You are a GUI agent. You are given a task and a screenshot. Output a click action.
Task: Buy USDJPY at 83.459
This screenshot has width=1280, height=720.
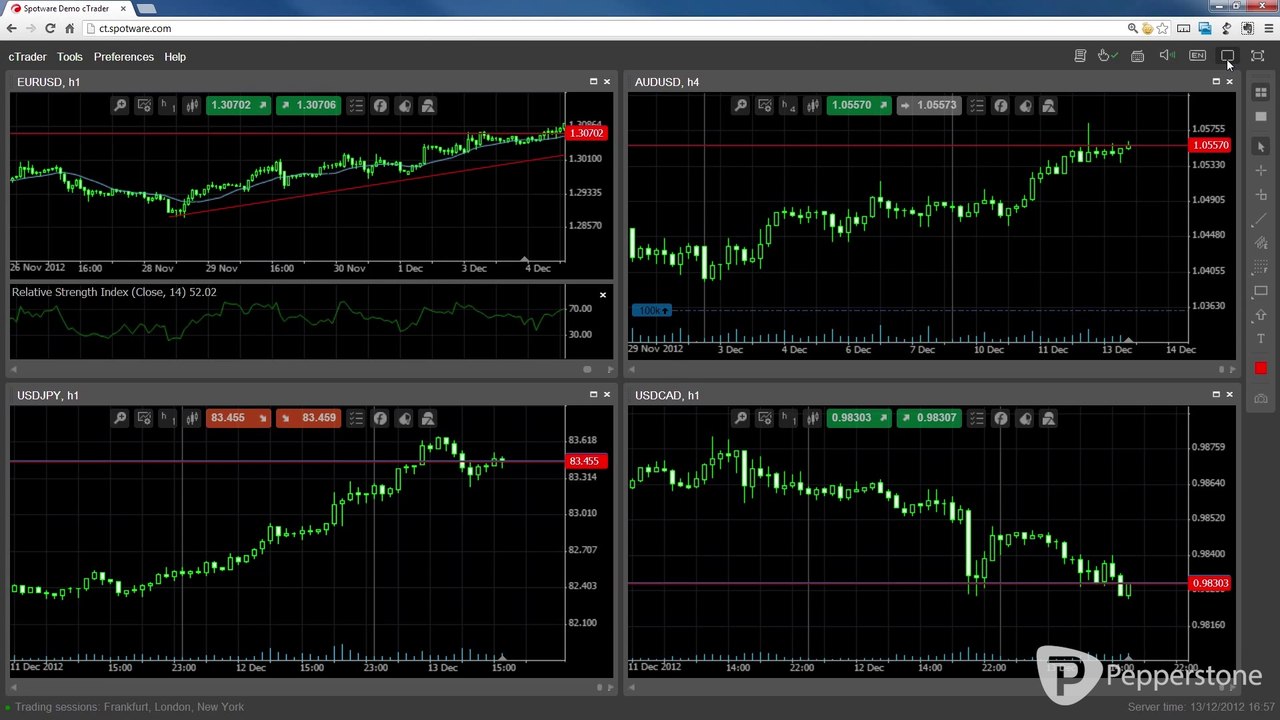point(308,418)
